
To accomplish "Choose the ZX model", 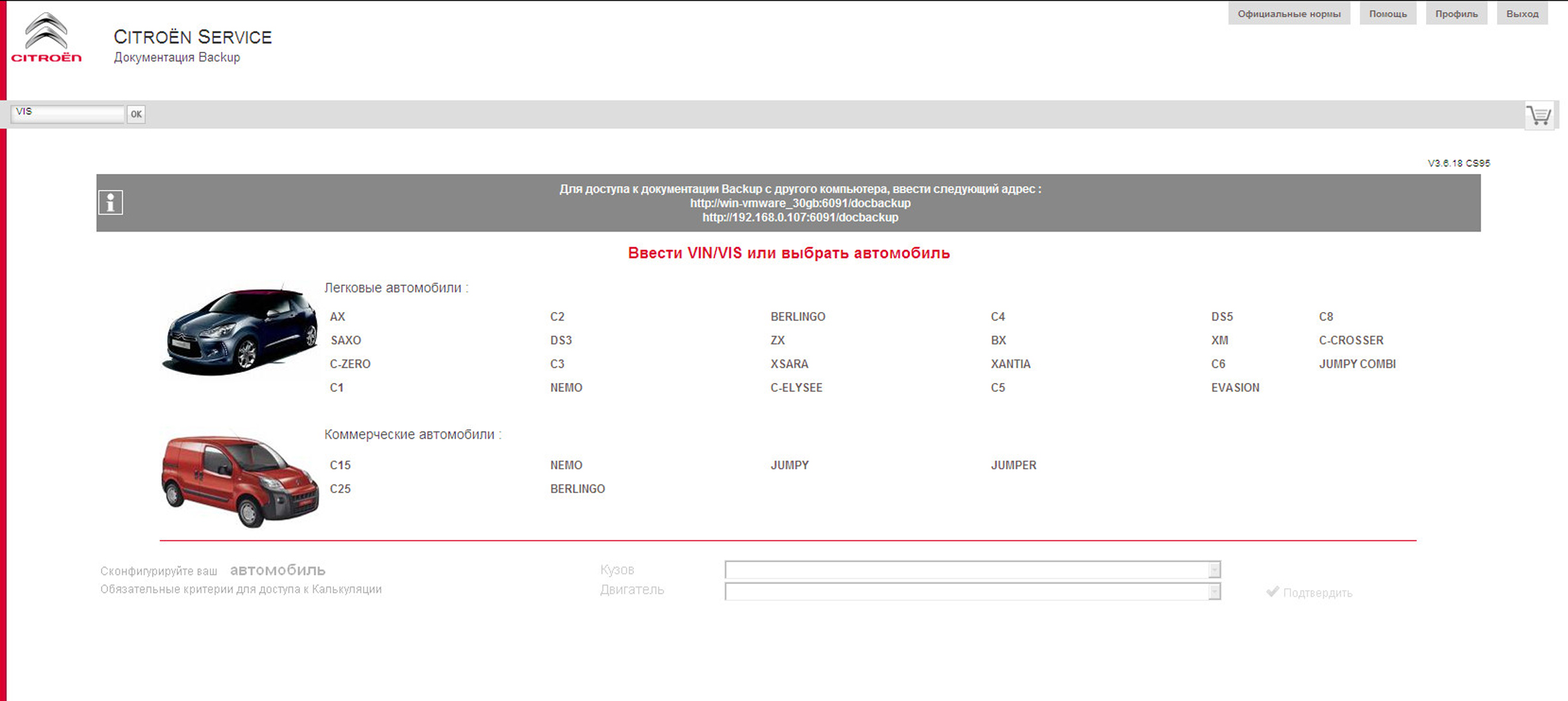I will click(777, 341).
